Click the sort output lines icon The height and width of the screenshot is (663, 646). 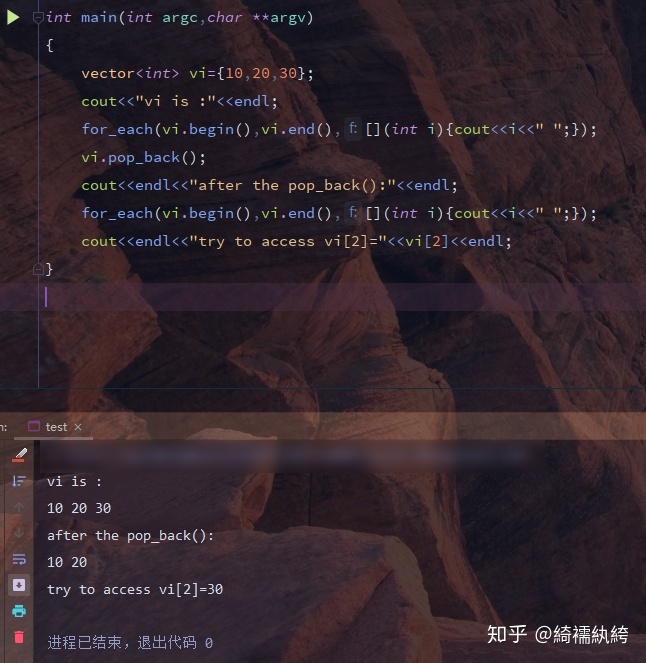point(19,481)
